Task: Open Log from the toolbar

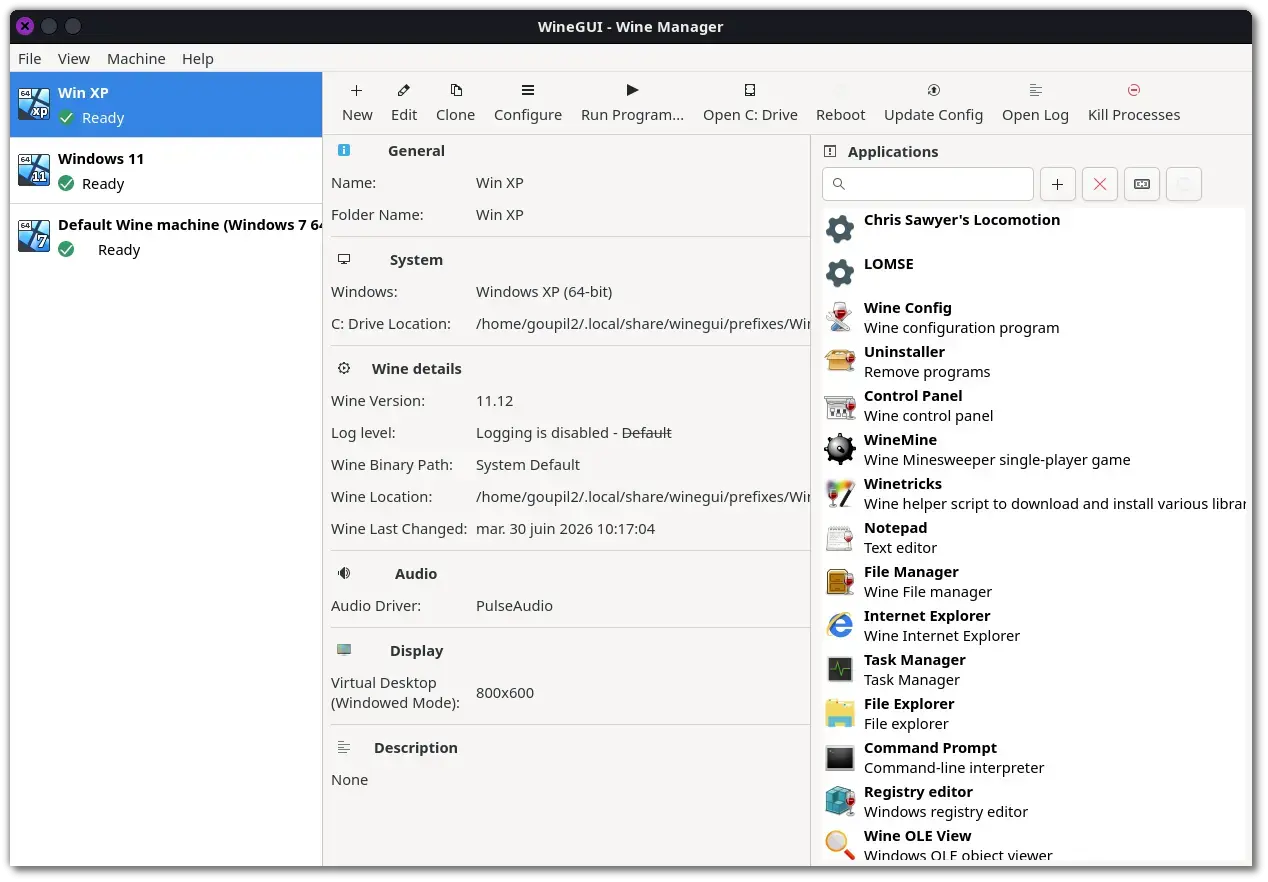Action: point(1036,103)
